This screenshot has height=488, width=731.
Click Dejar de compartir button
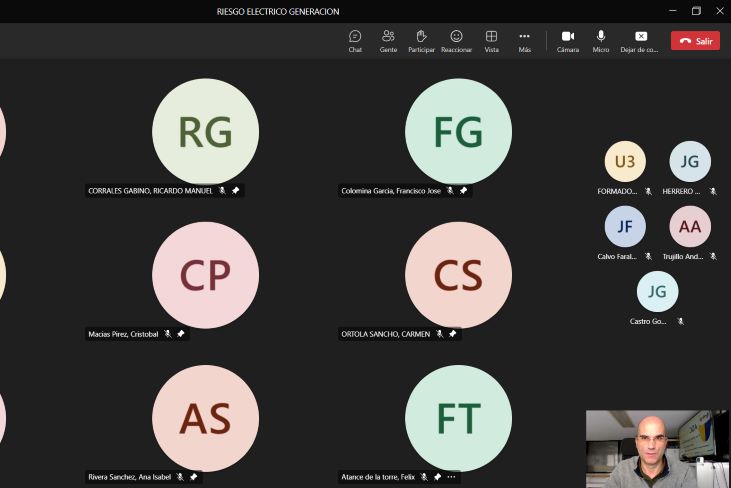[640, 41]
